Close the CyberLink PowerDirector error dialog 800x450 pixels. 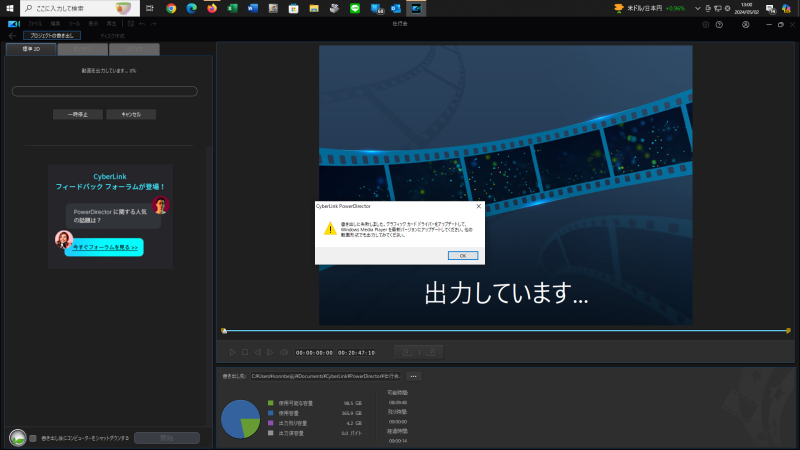pos(478,206)
